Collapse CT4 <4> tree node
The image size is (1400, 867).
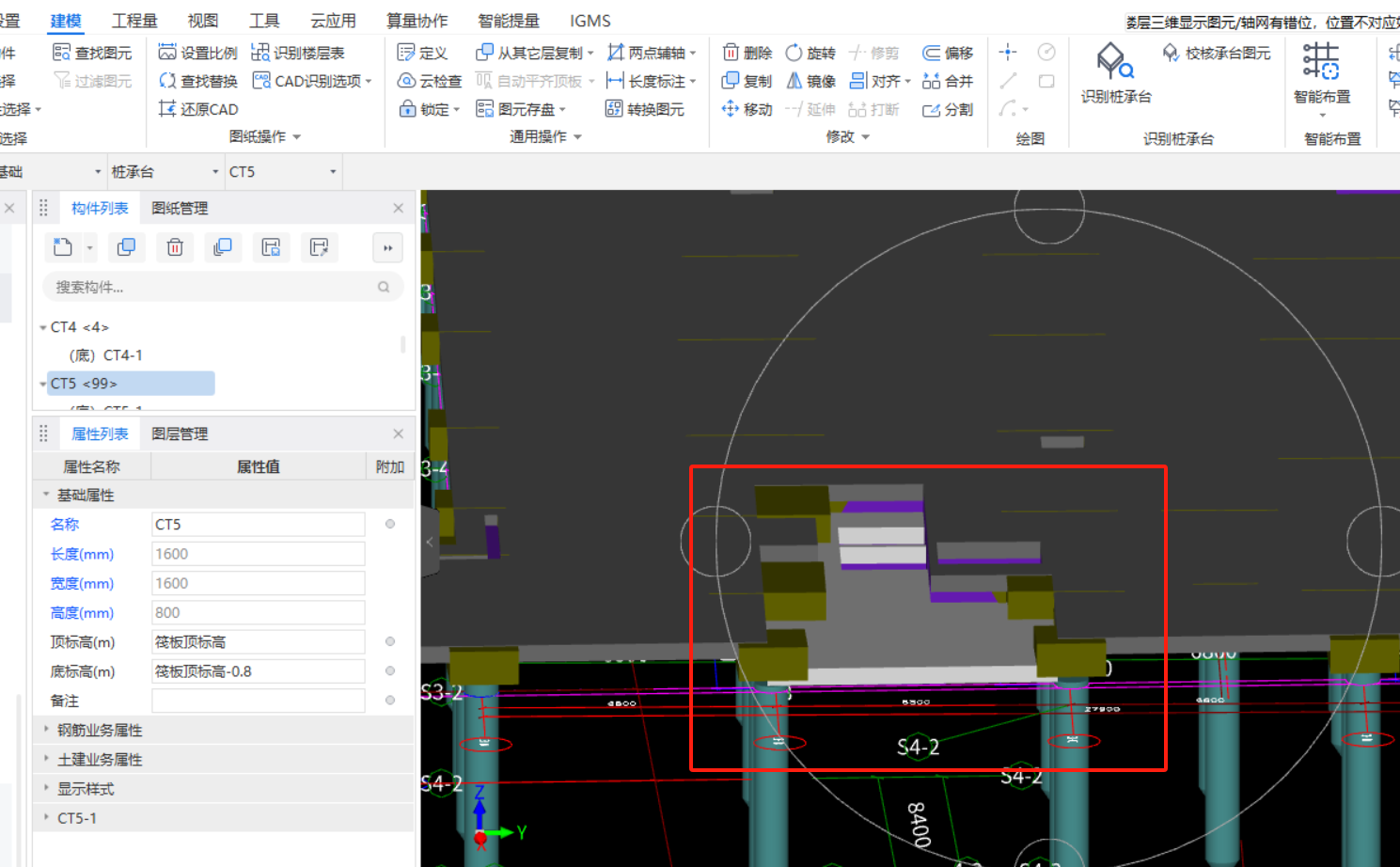[43, 327]
